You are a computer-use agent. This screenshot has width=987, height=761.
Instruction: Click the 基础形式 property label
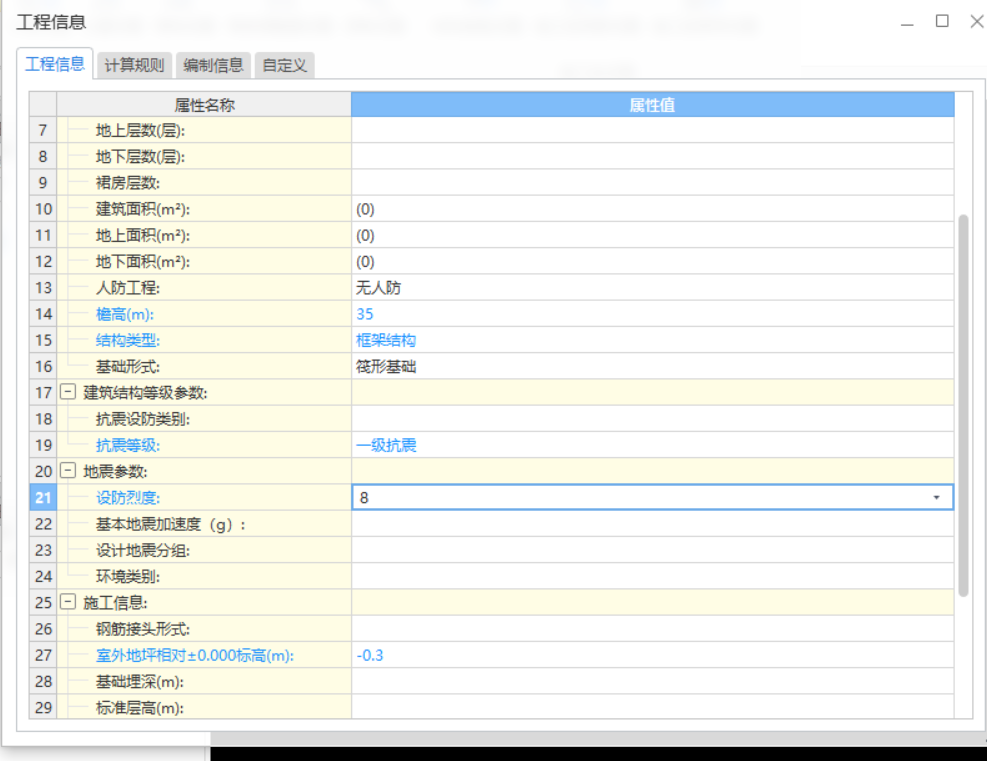point(128,367)
